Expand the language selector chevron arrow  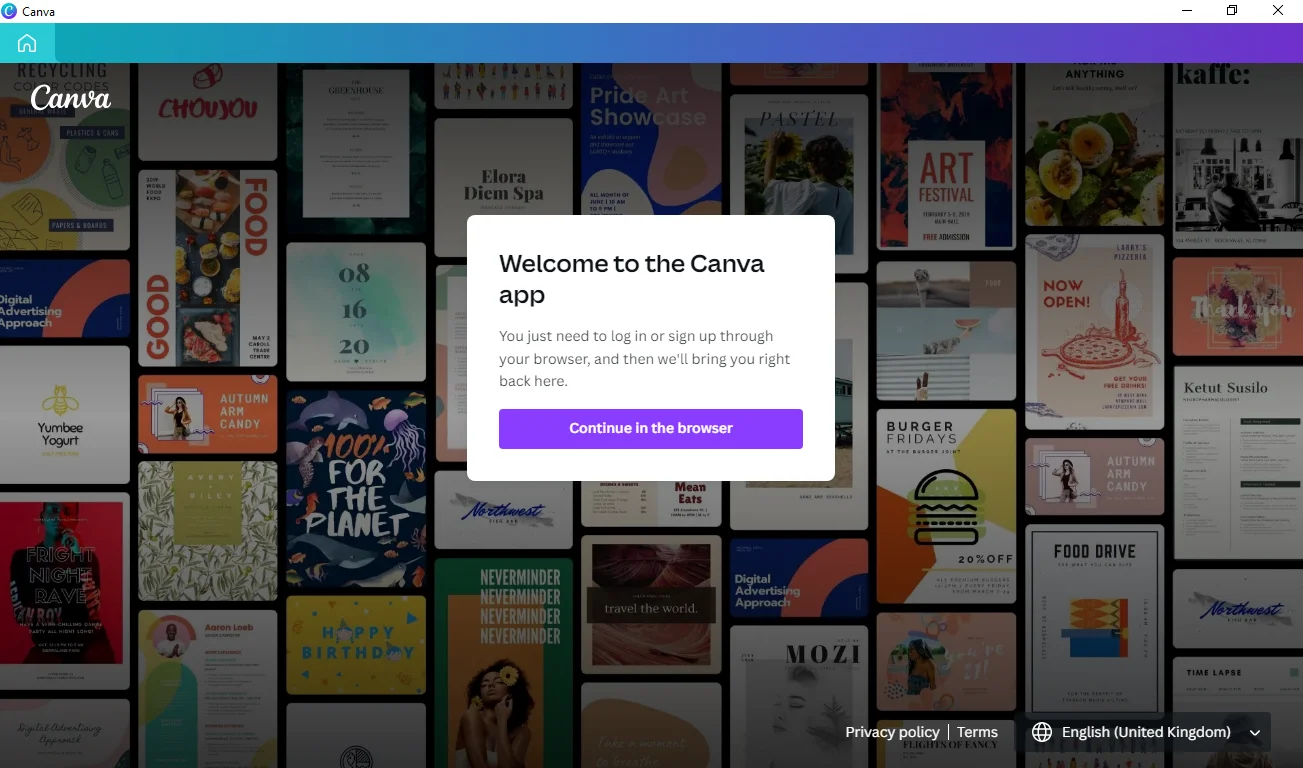point(1255,733)
